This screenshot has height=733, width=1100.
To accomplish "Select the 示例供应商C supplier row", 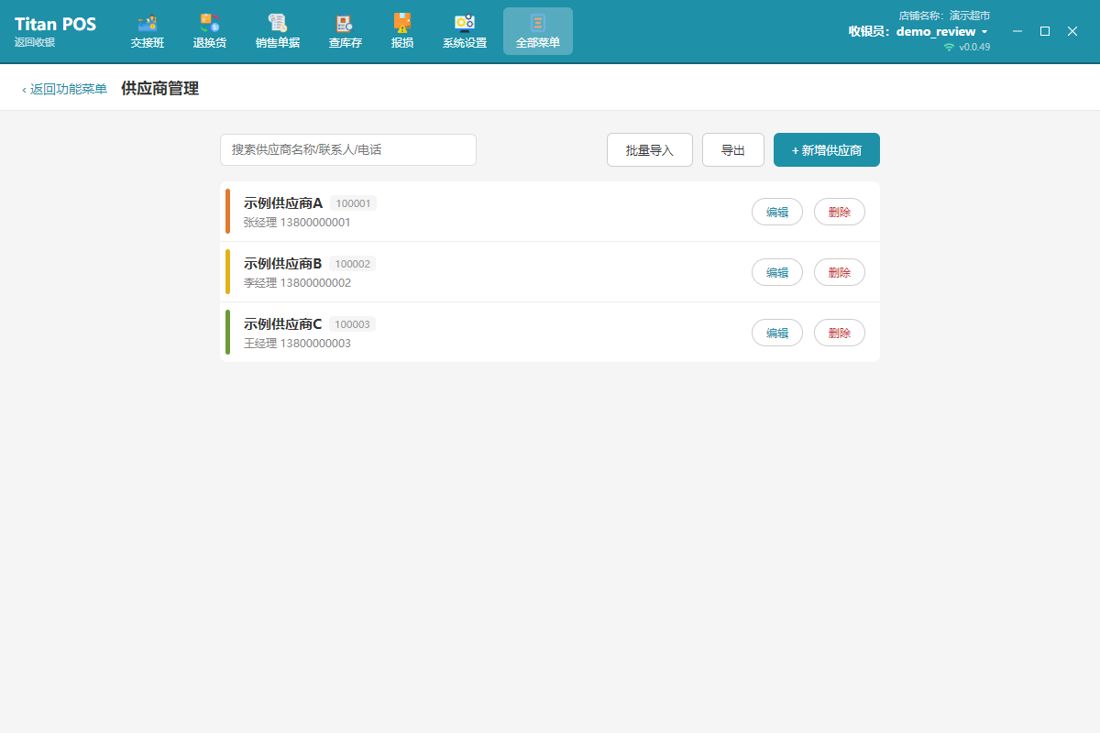I will 550,332.
